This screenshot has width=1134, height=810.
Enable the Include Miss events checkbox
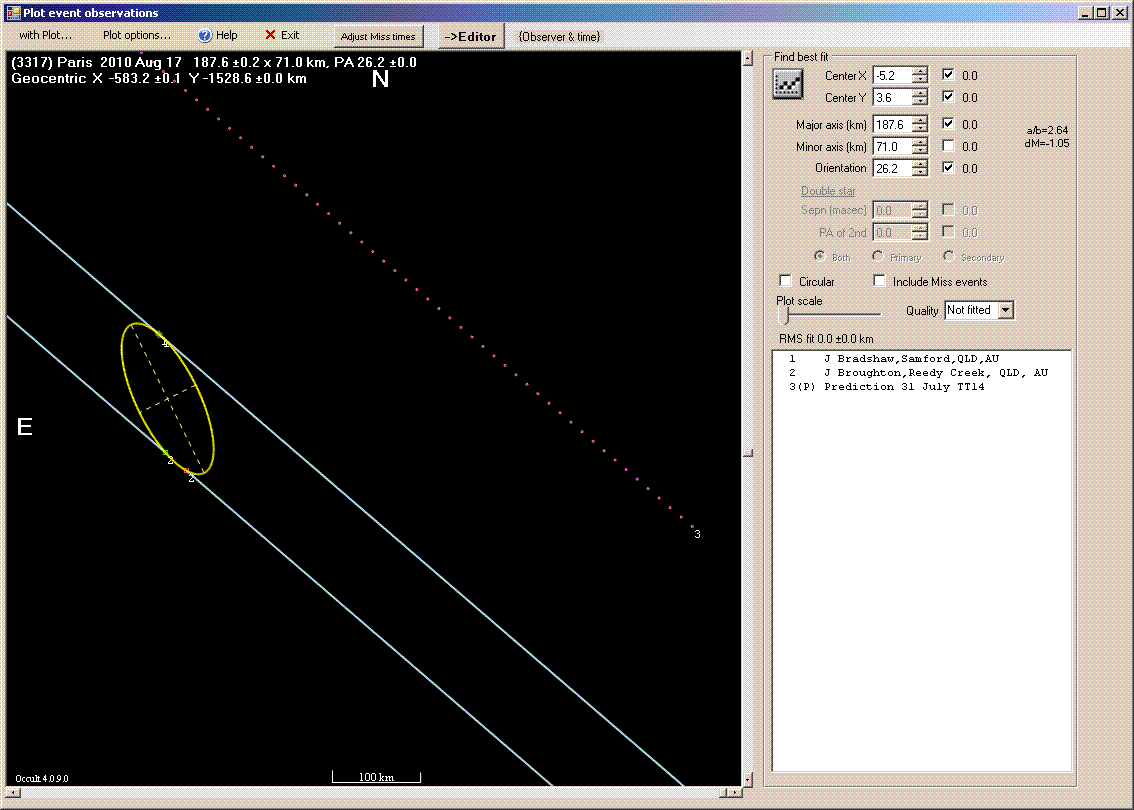pos(879,281)
